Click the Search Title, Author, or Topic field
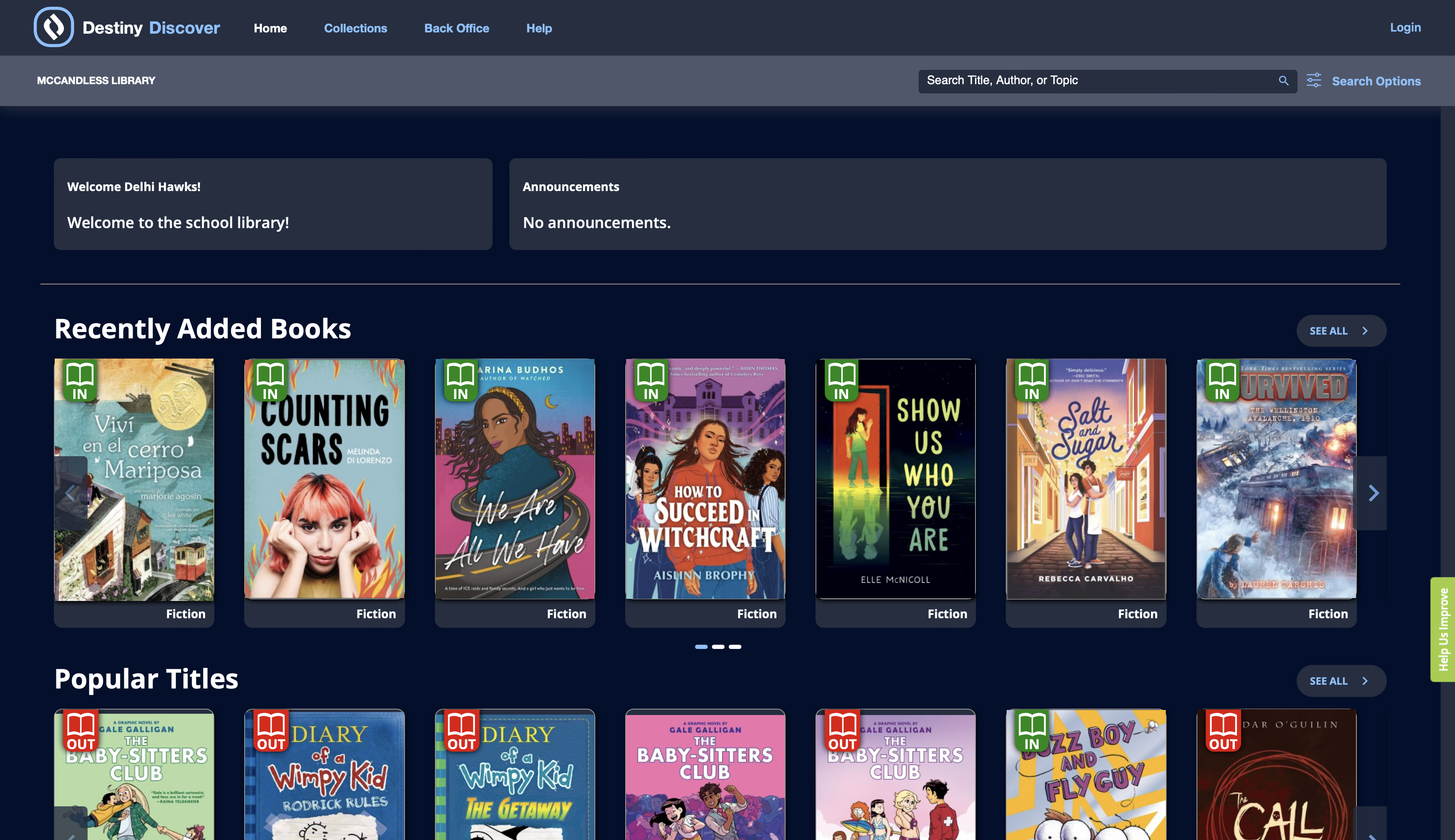This screenshot has height=840, width=1455. (1107, 81)
